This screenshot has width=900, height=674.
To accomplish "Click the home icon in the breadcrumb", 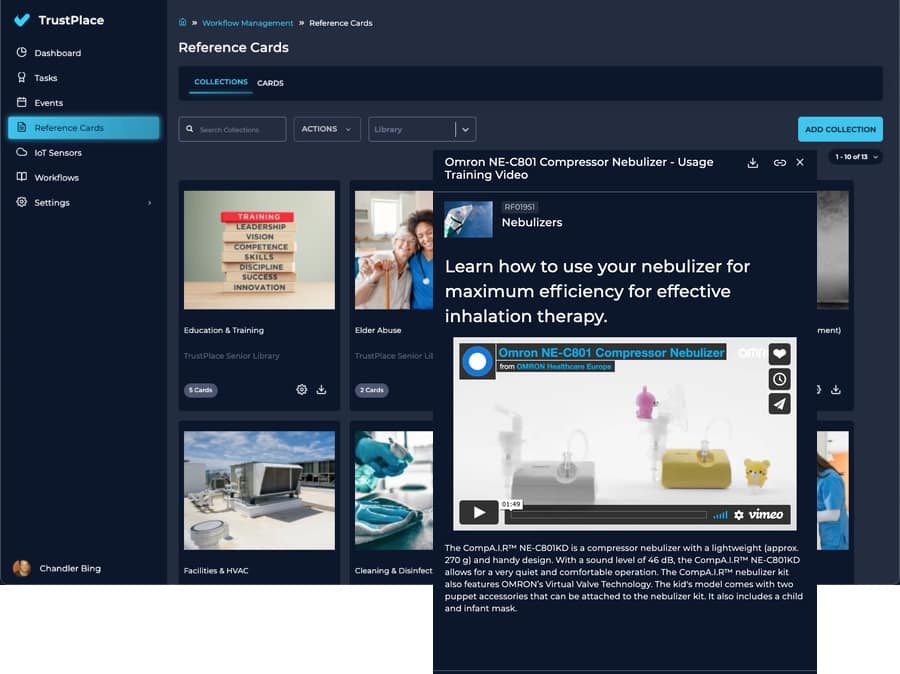I will [183, 22].
